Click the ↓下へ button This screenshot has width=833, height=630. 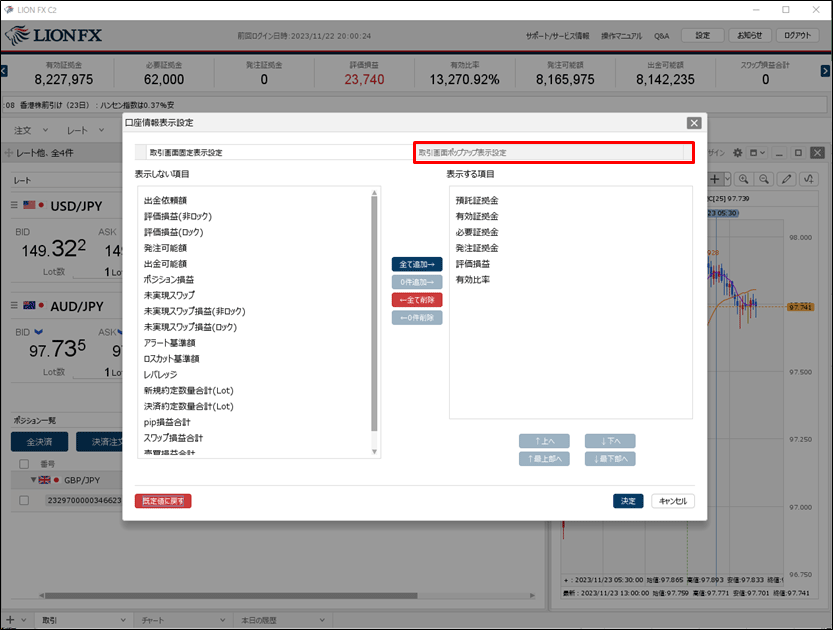click(610, 441)
